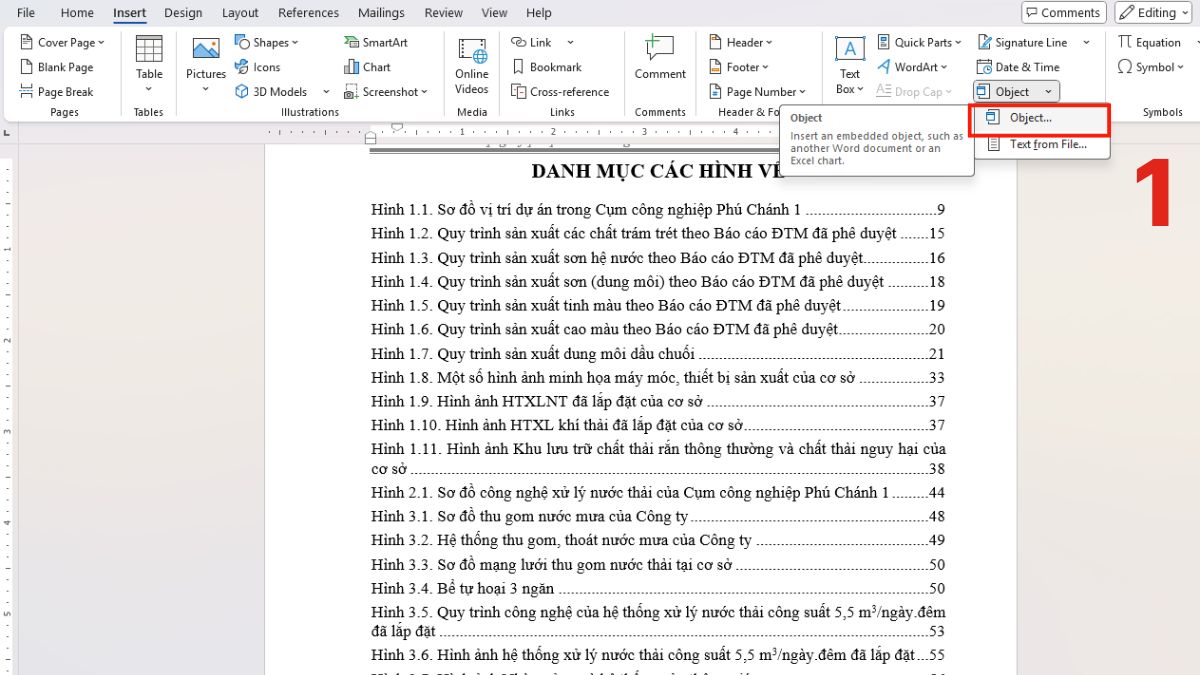
Task: Open the Help tab
Action: coord(539,13)
